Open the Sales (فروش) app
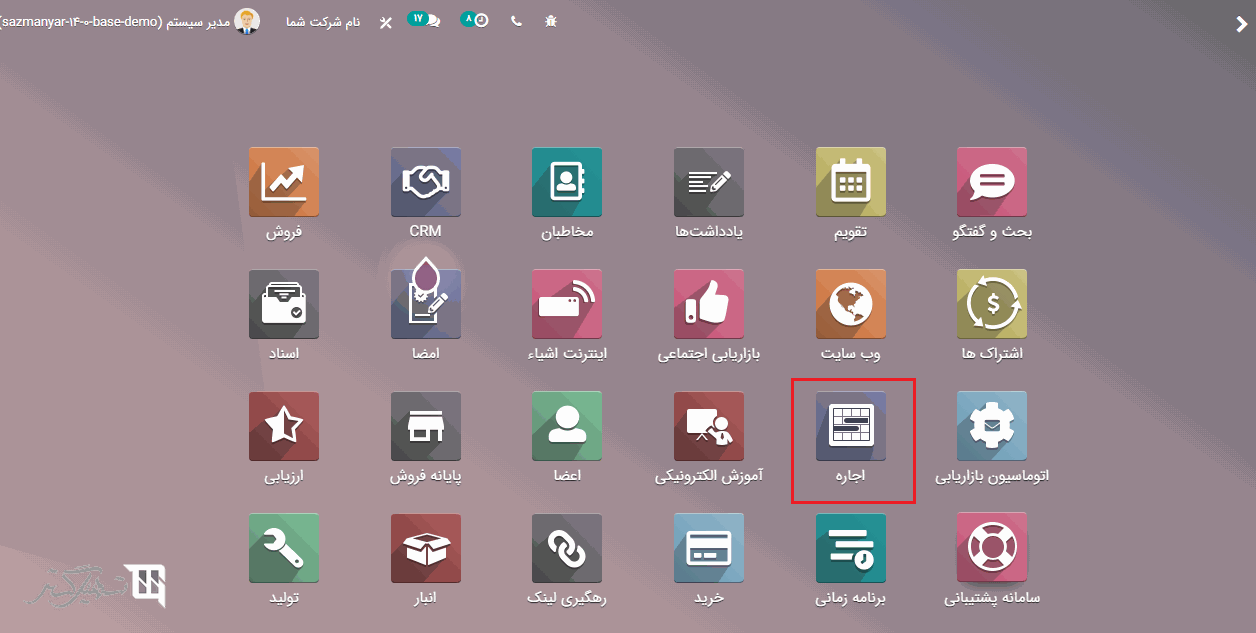The width and height of the screenshot is (1256, 633). coord(284,182)
